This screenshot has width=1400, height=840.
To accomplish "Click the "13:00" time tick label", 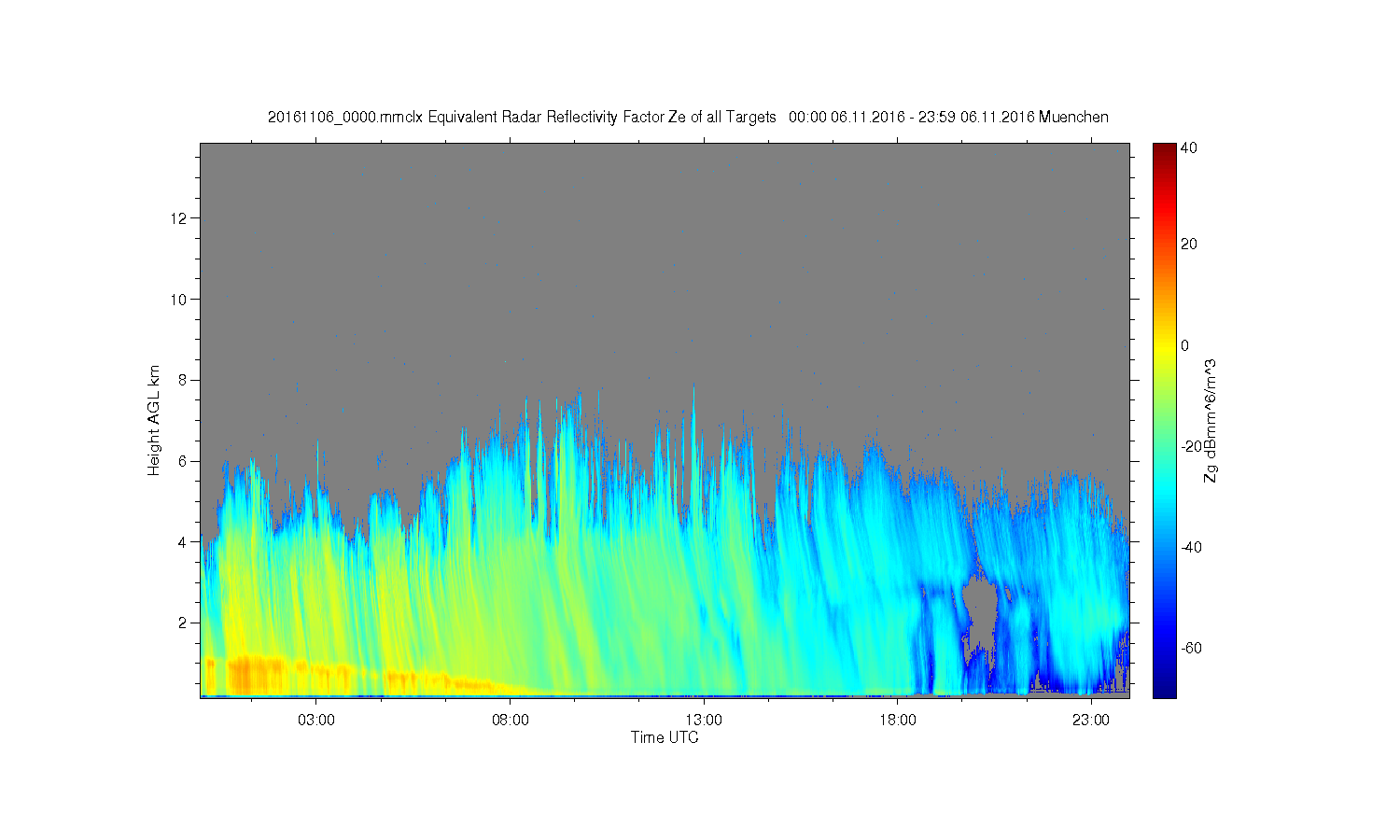I will pyautogui.click(x=704, y=721).
